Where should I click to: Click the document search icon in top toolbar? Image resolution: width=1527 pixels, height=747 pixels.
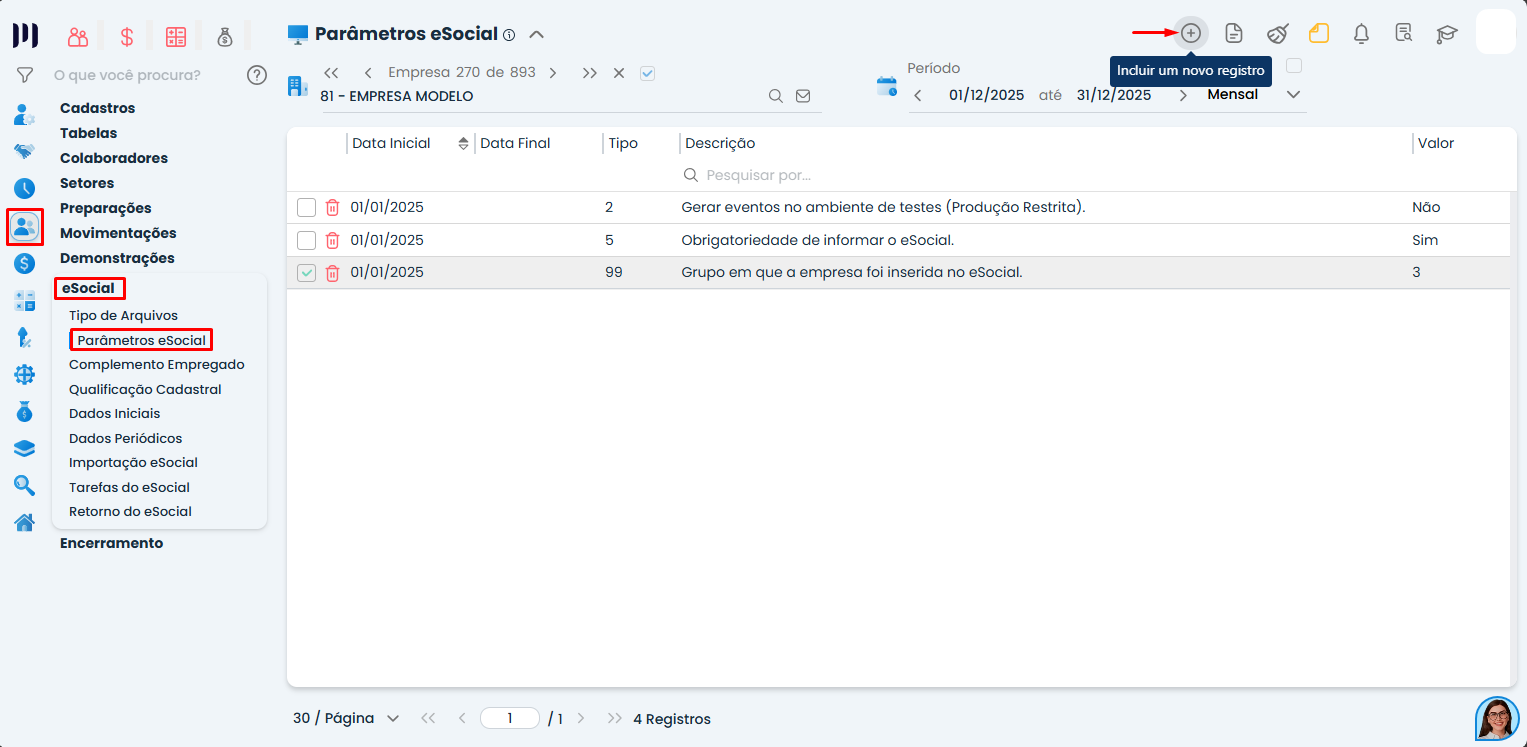click(1403, 33)
